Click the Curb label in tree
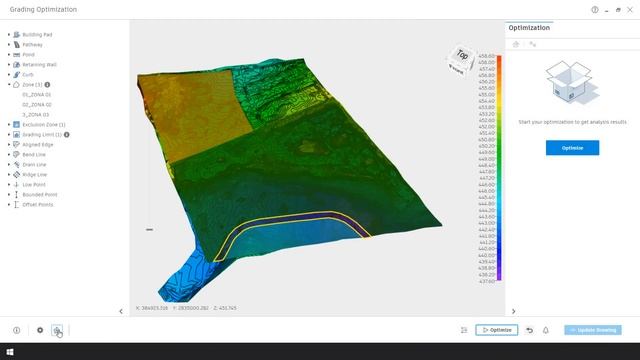The height and width of the screenshot is (360, 640). click(x=28, y=75)
